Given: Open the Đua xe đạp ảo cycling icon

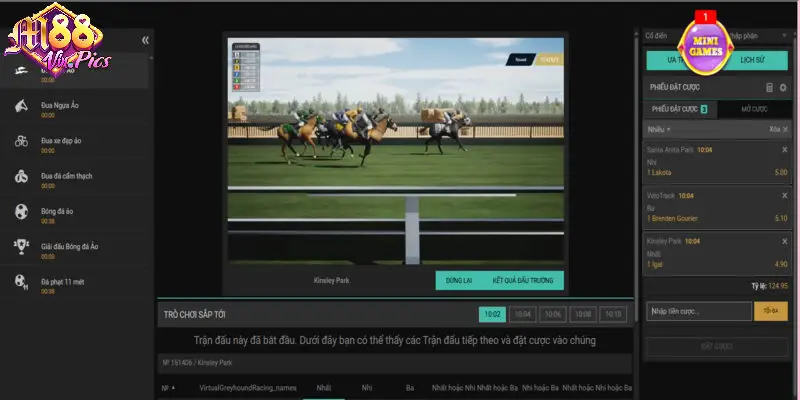Looking at the screenshot, I should point(20,142).
